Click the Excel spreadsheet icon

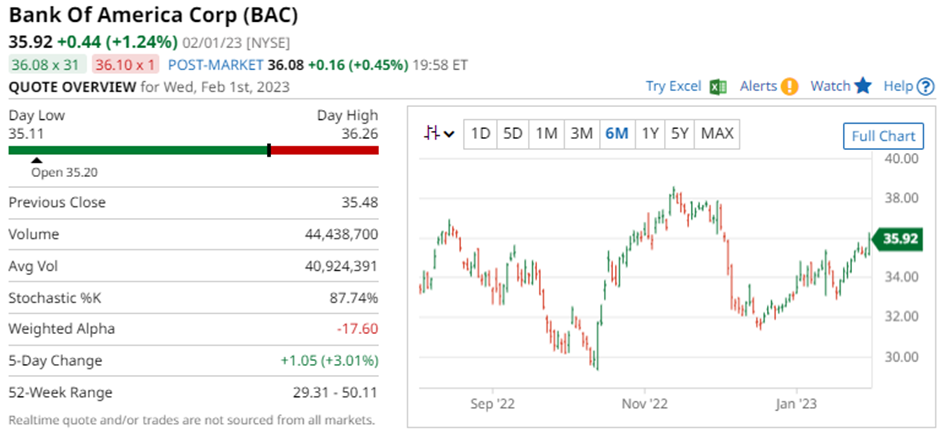717,86
